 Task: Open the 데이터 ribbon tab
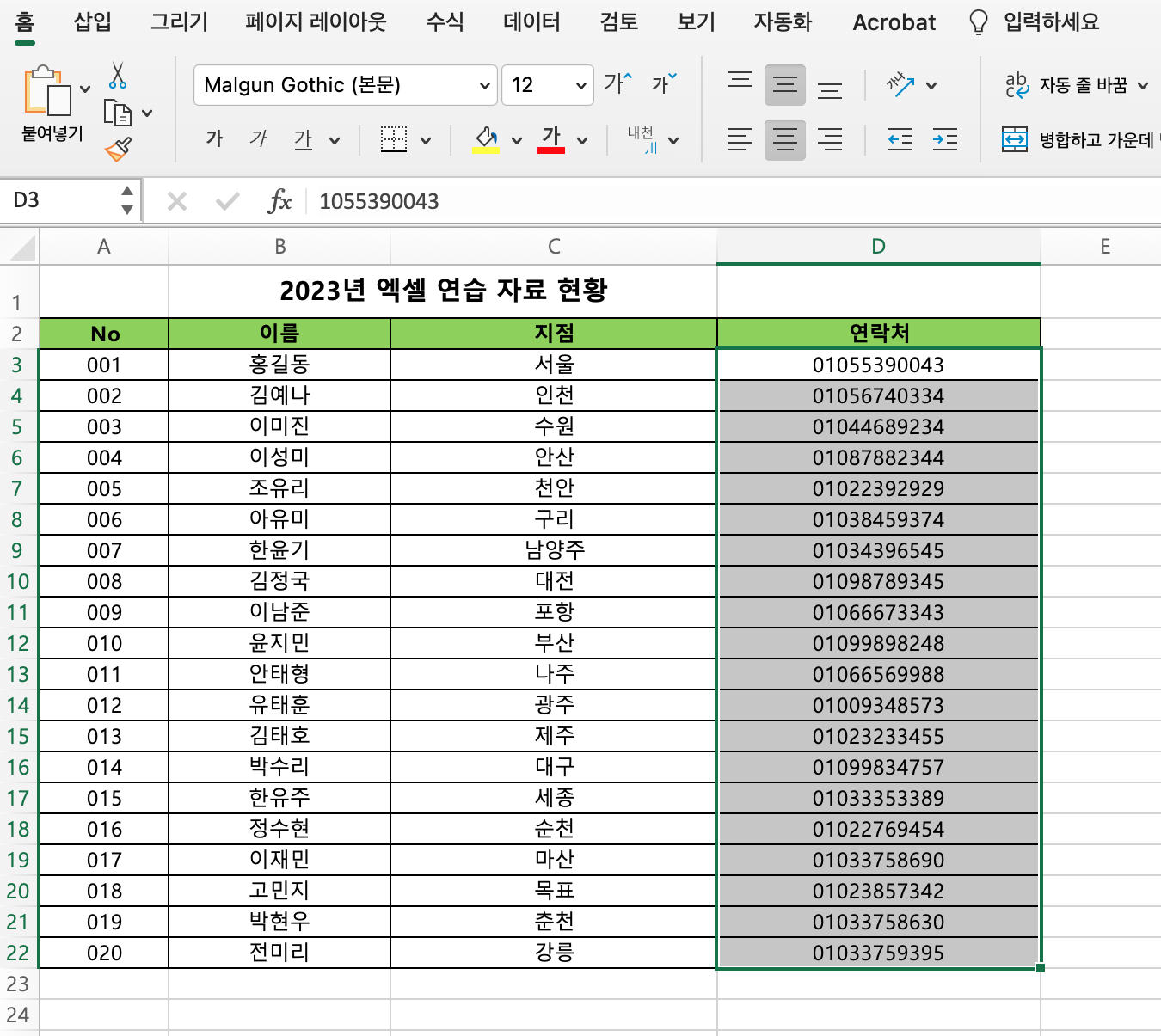pyautogui.click(x=531, y=22)
